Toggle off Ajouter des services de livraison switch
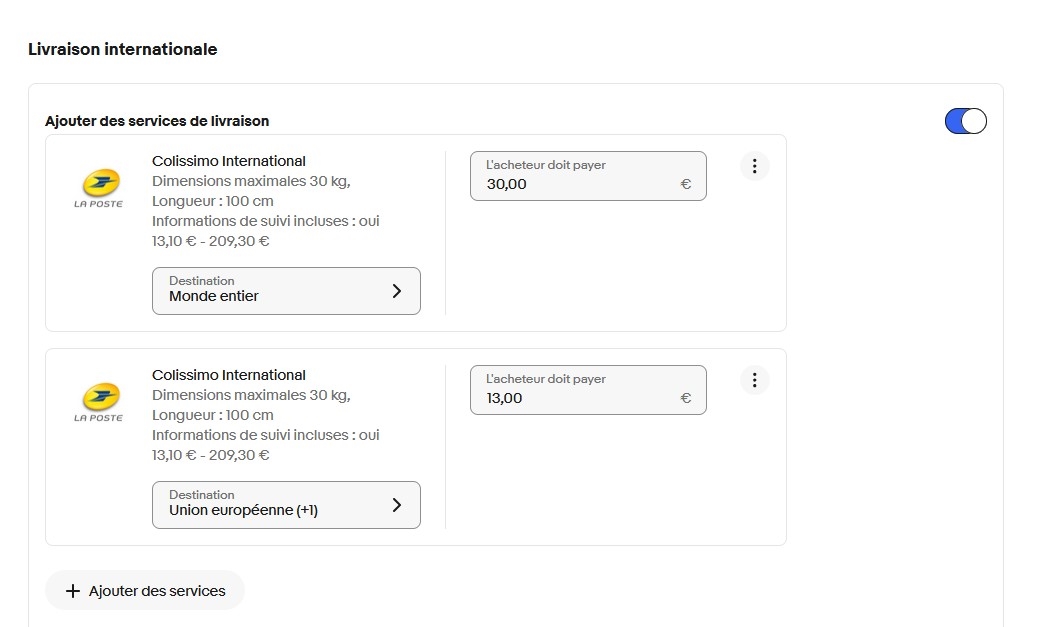This screenshot has height=627, width=1051. click(x=965, y=121)
